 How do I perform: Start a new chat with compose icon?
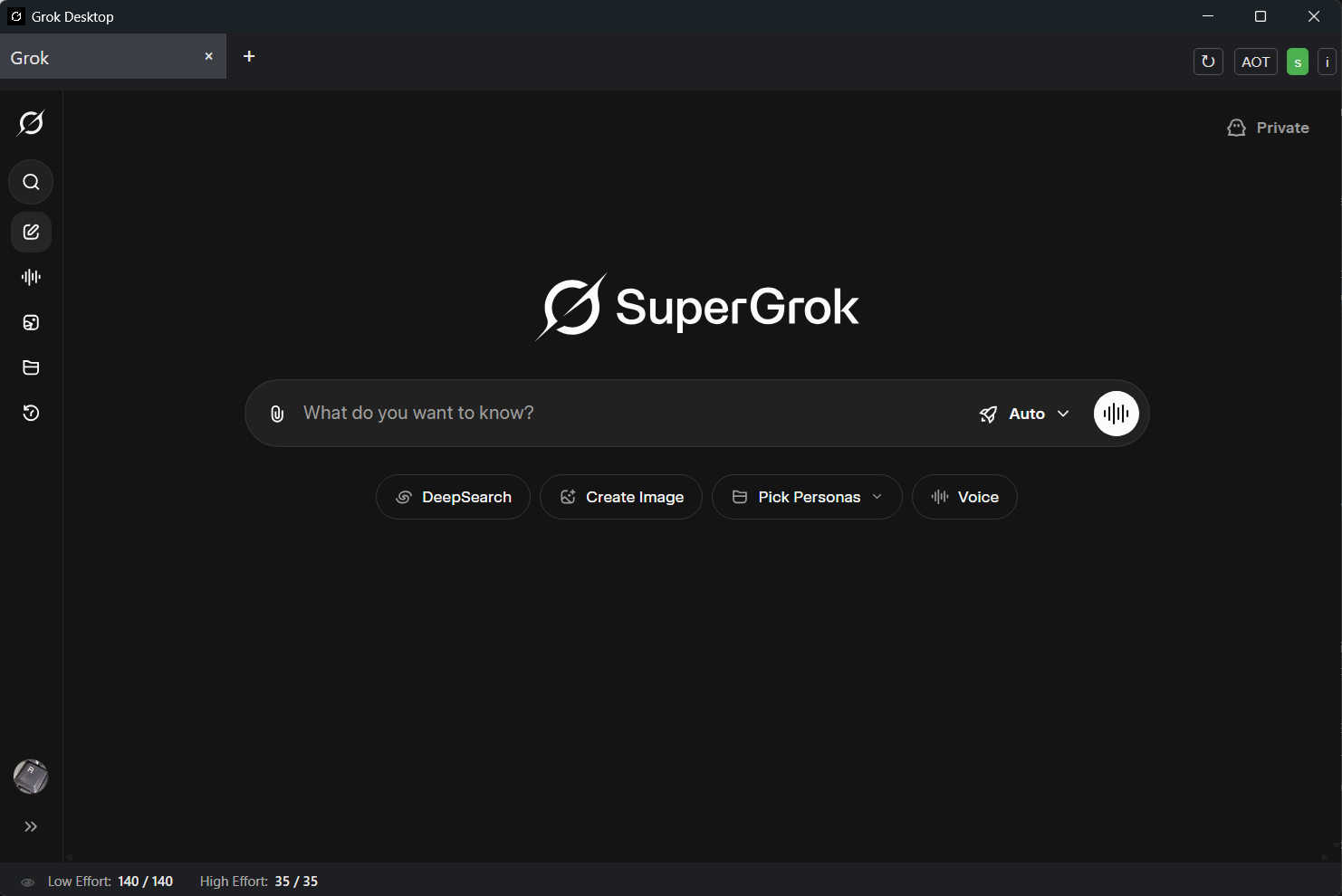click(31, 232)
